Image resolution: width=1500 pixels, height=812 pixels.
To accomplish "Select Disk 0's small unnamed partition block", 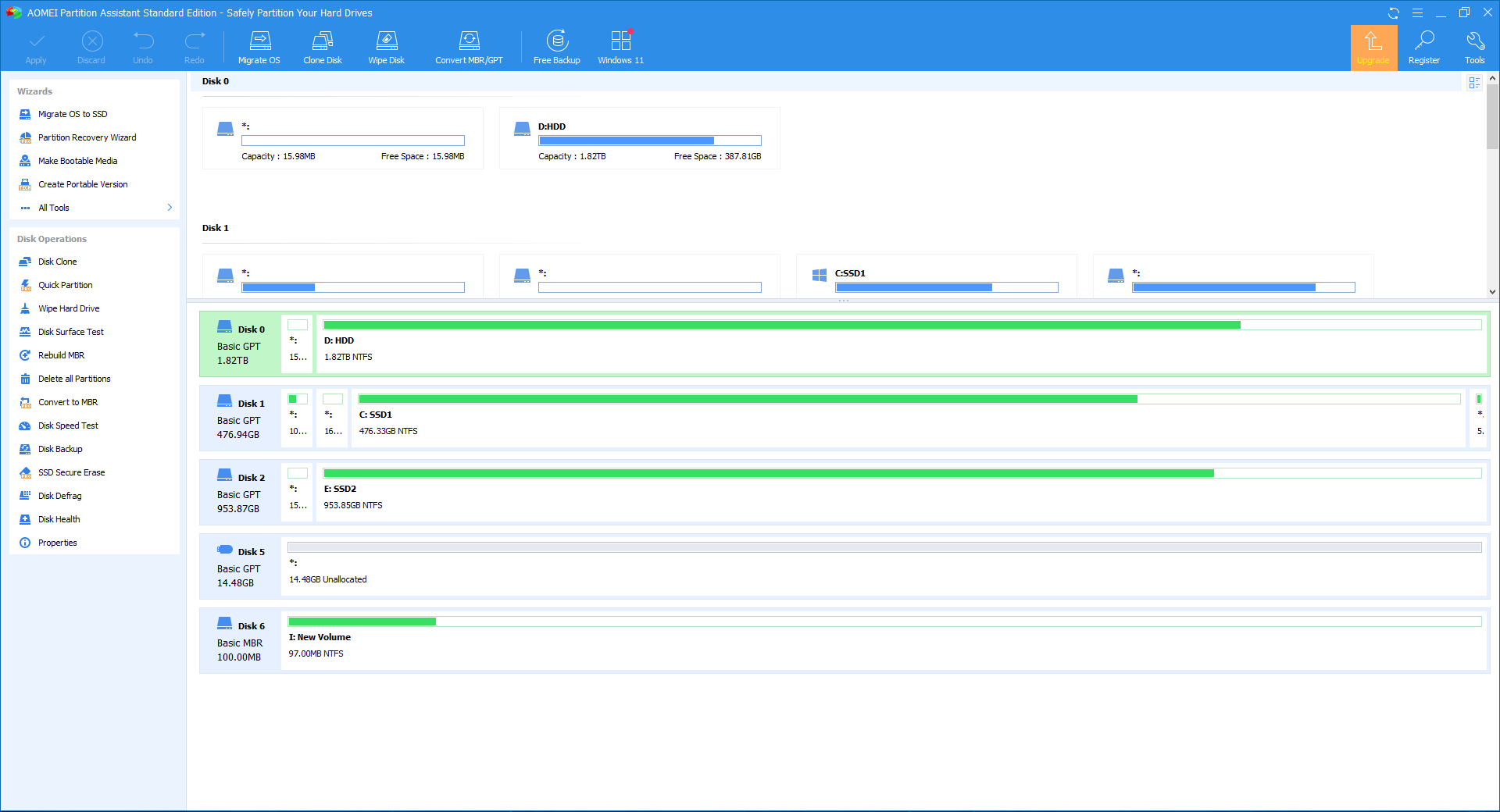I will [298, 344].
